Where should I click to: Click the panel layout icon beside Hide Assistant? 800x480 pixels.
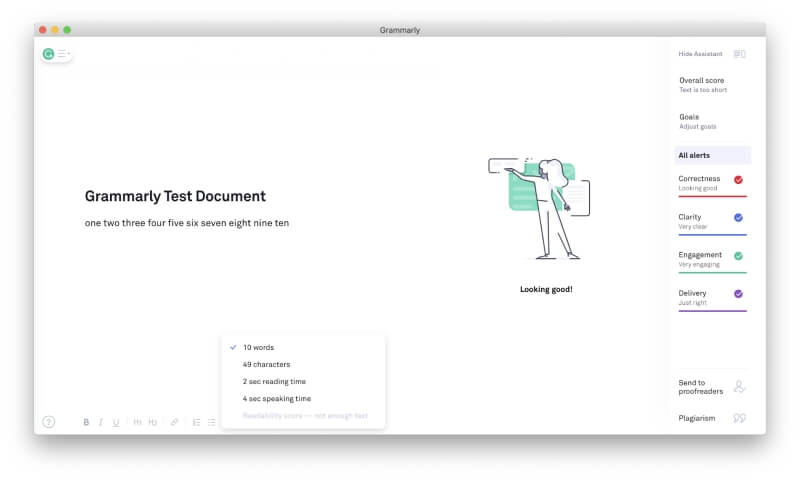[739, 54]
